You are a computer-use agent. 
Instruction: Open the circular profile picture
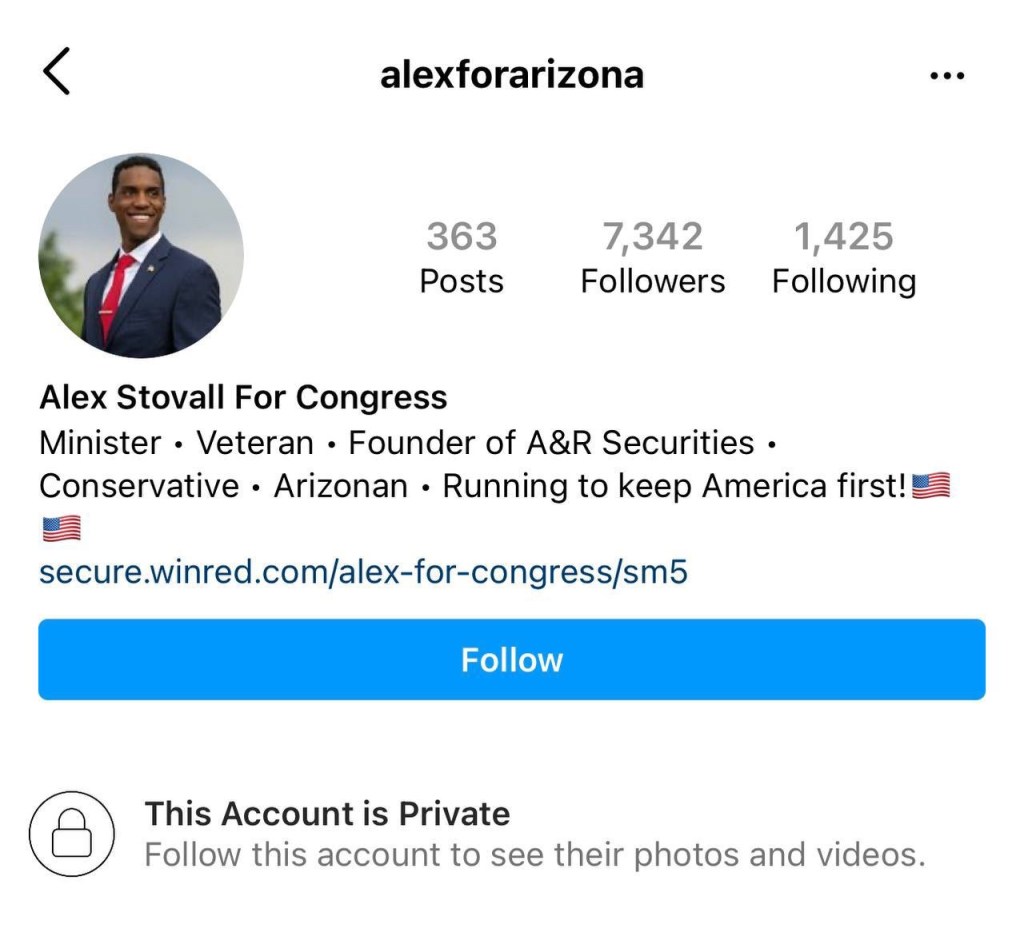pyautogui.click(x=141, y=256)
